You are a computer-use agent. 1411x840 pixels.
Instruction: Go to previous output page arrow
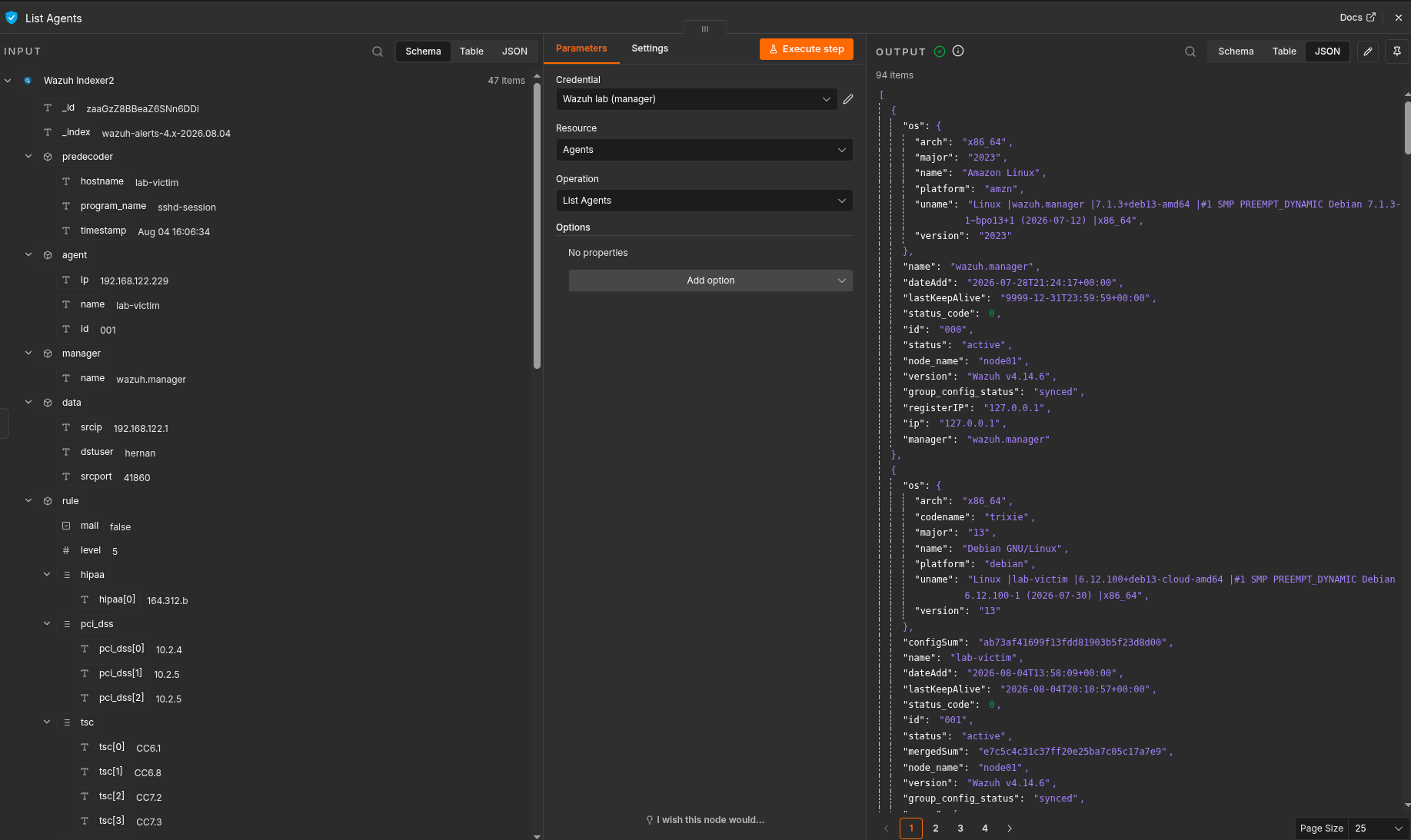[x=886, y=828]
